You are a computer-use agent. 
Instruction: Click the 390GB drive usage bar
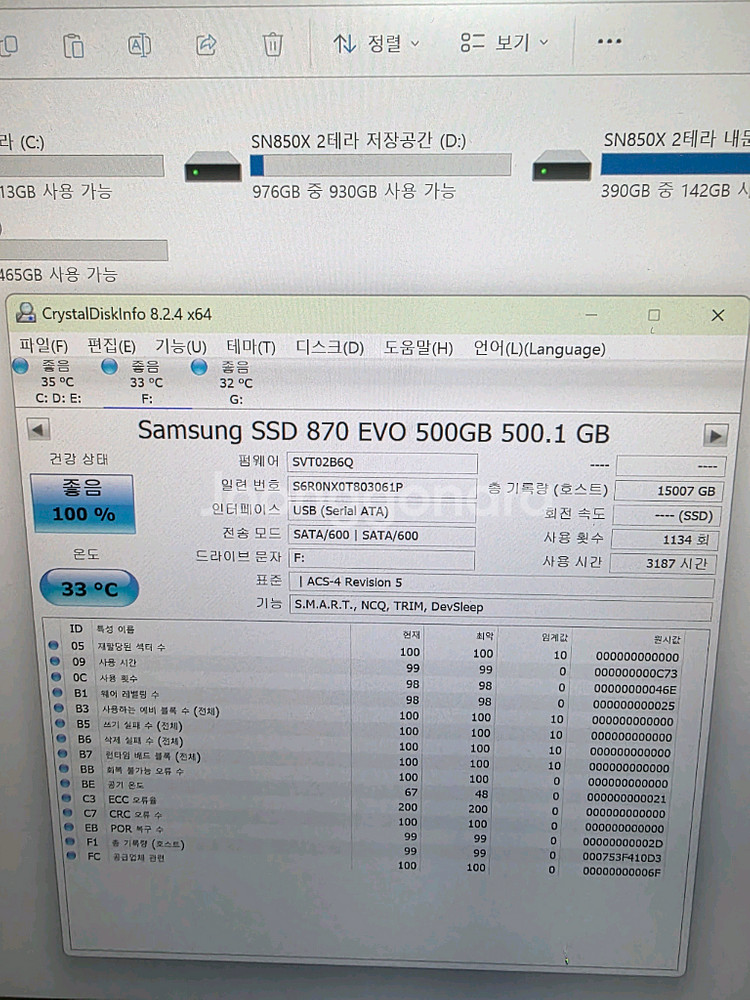[x=675, y=164]
